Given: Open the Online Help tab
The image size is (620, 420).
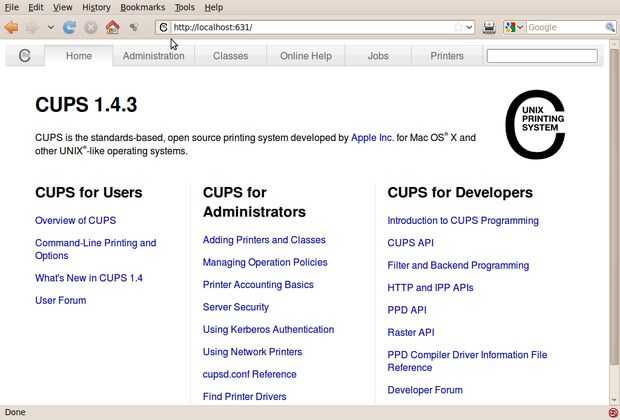Looking at the screenshot, I should click(x=306, y=56).
